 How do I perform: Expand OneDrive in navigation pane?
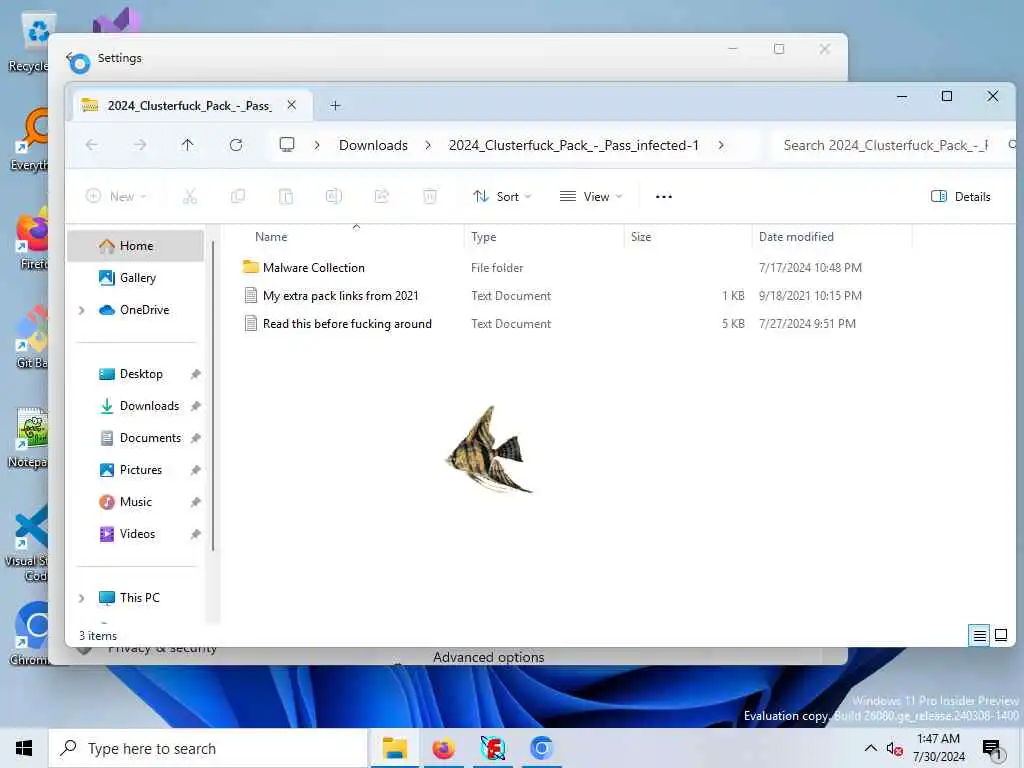tap(82, 310)
